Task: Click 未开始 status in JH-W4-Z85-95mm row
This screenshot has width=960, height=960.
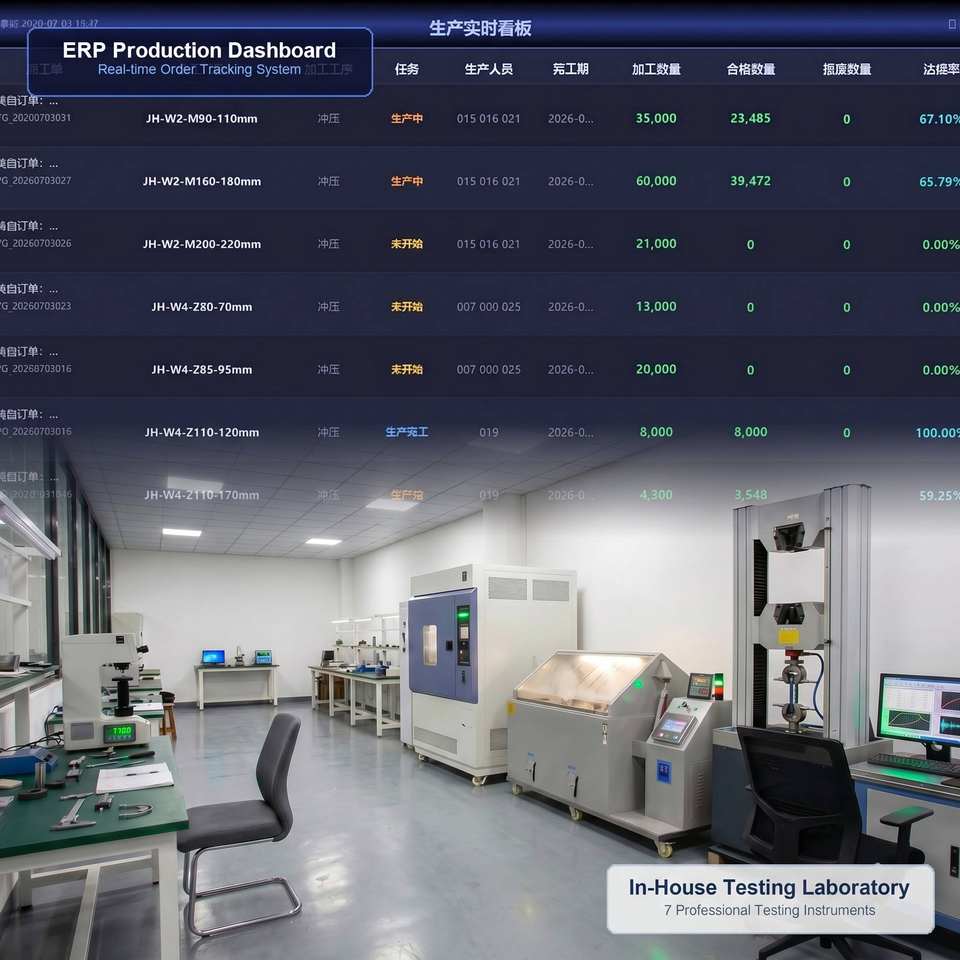Action: (407, 369)
